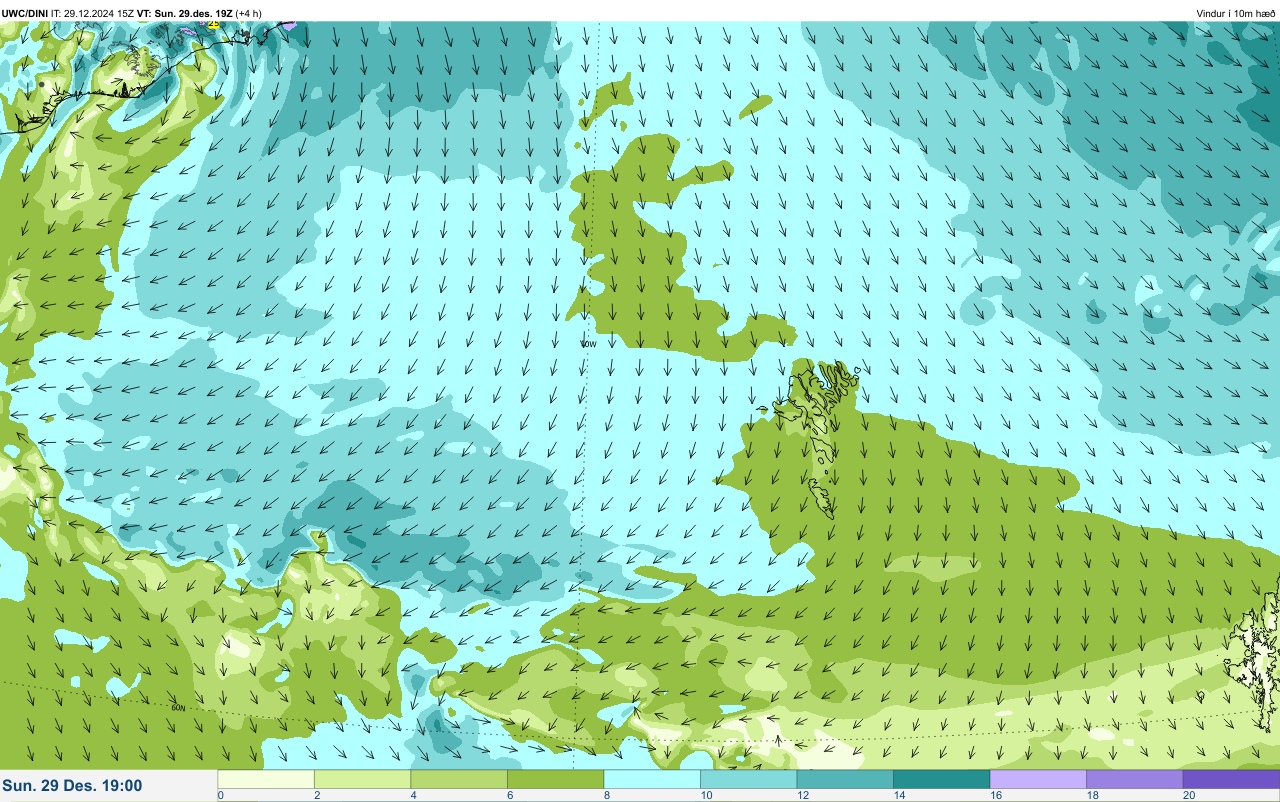Click the olive green 6–8 legend swatch
This screenshot has width=1280, height=802.
click(555, 779)
